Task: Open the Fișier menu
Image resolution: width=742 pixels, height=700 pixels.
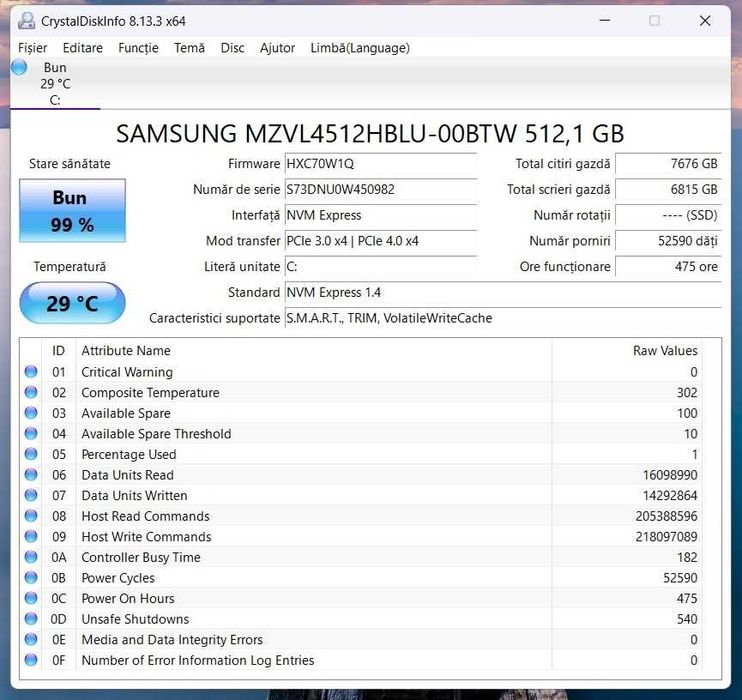Action: tap(33, 48)
